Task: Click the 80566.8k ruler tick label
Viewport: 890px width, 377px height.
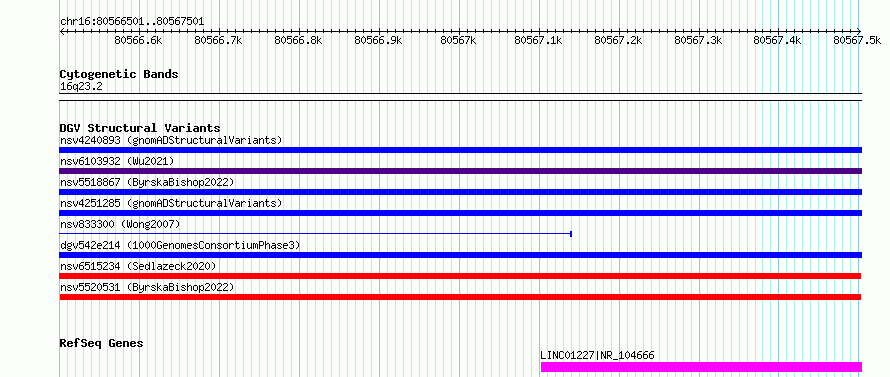Action: pos(298,40)
